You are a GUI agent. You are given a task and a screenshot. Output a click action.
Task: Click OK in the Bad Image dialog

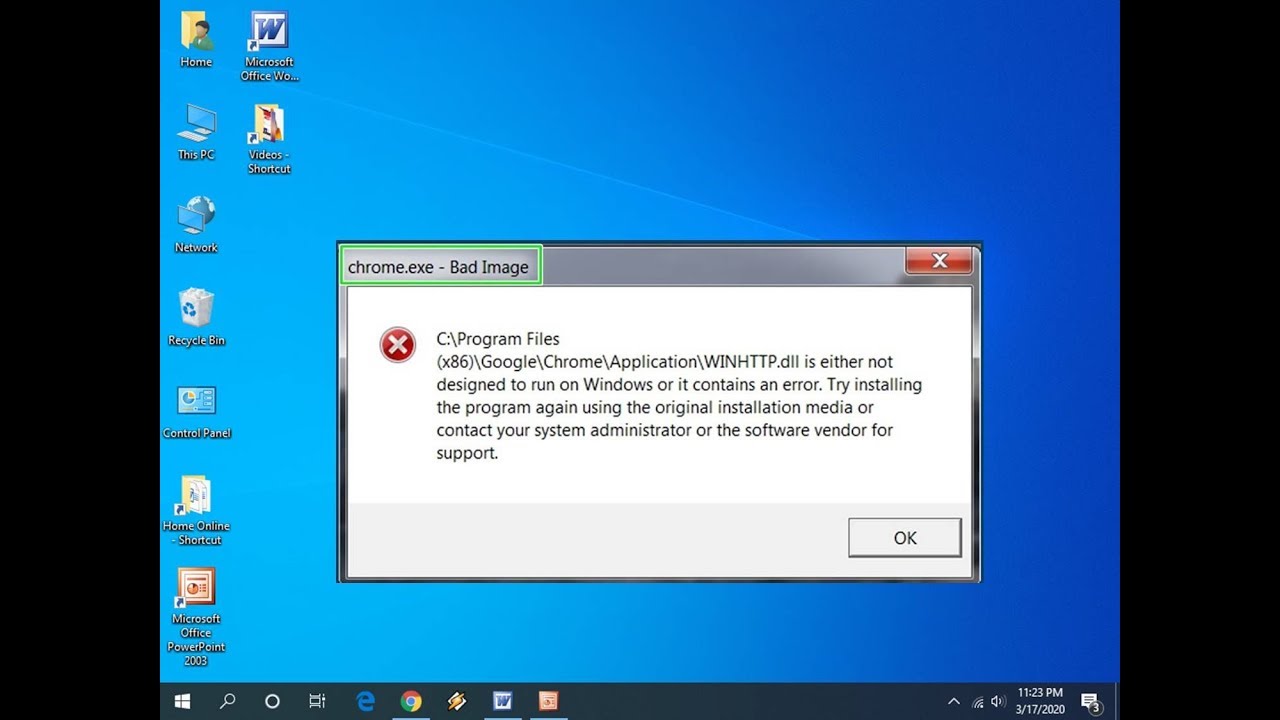click(x=905, y=538)
